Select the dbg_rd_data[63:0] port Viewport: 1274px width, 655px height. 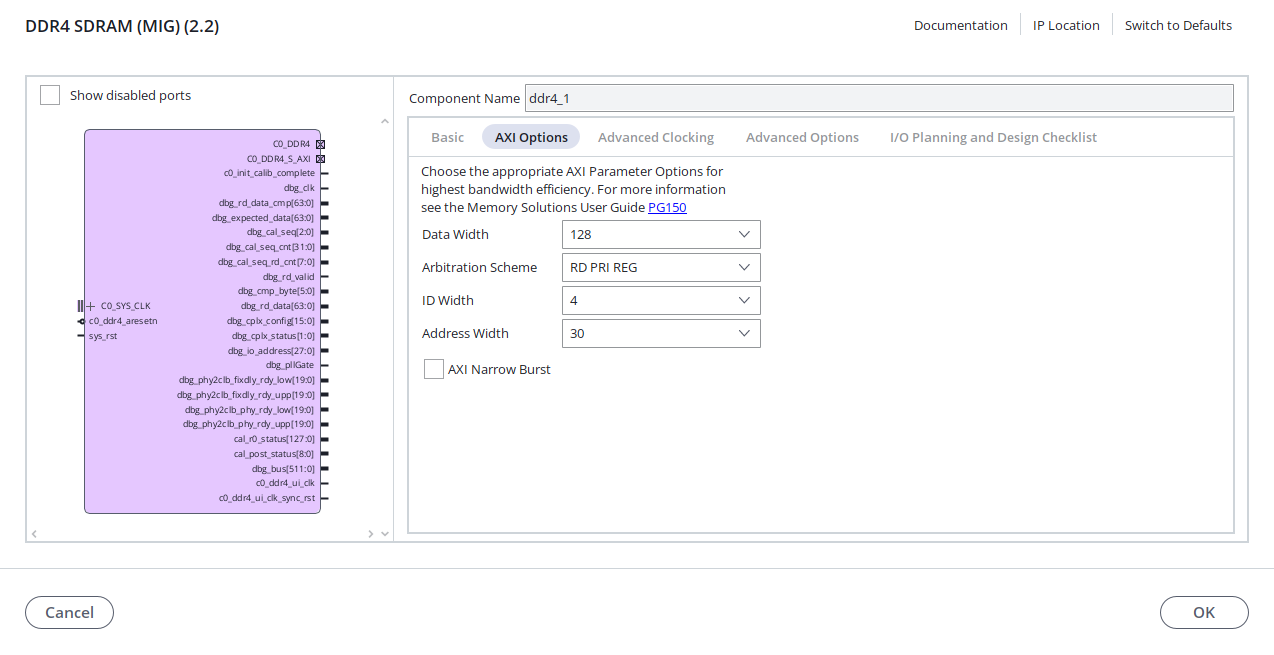pos(278,306)
